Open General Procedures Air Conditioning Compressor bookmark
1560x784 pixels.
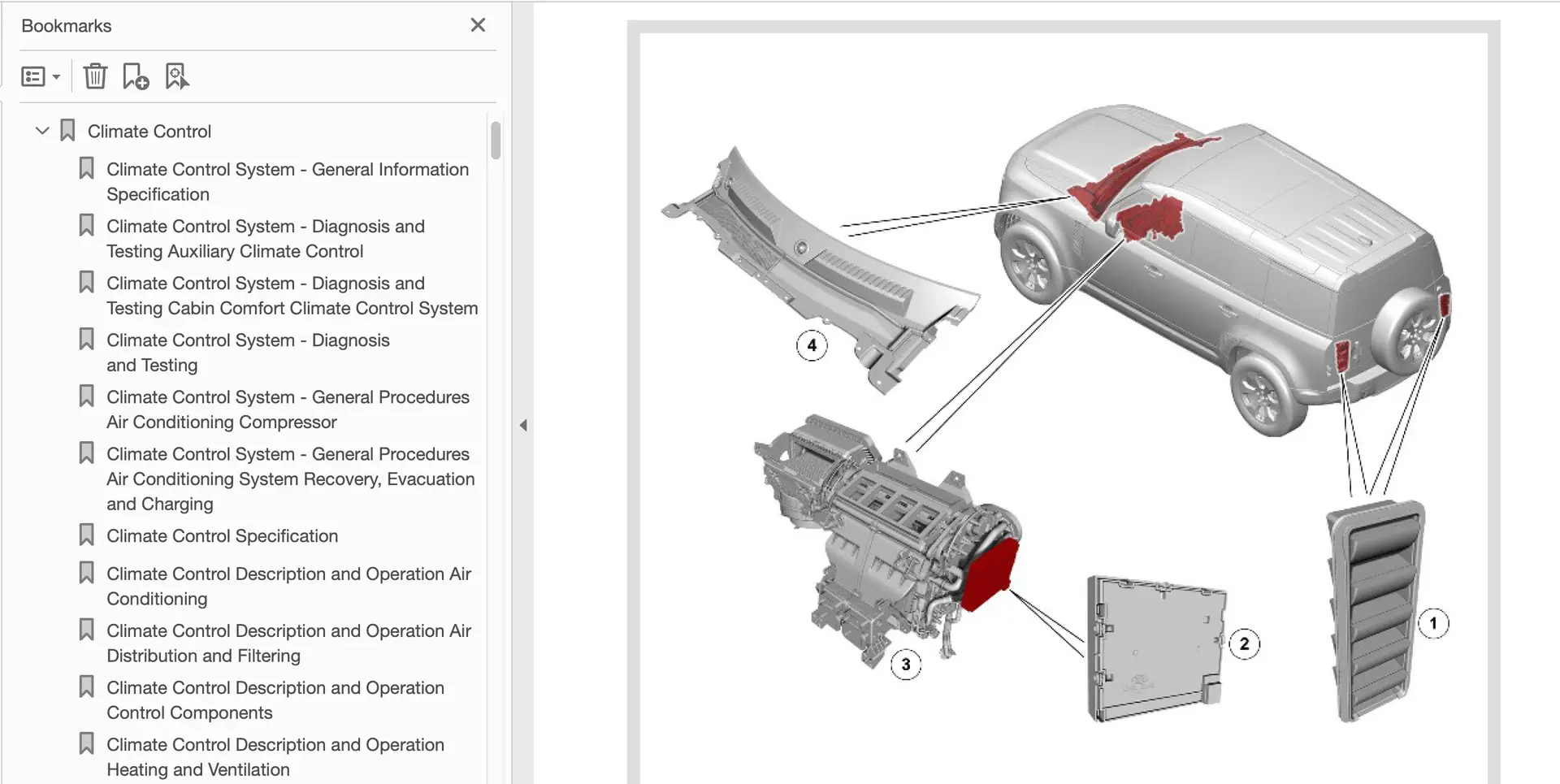(287, 409)
